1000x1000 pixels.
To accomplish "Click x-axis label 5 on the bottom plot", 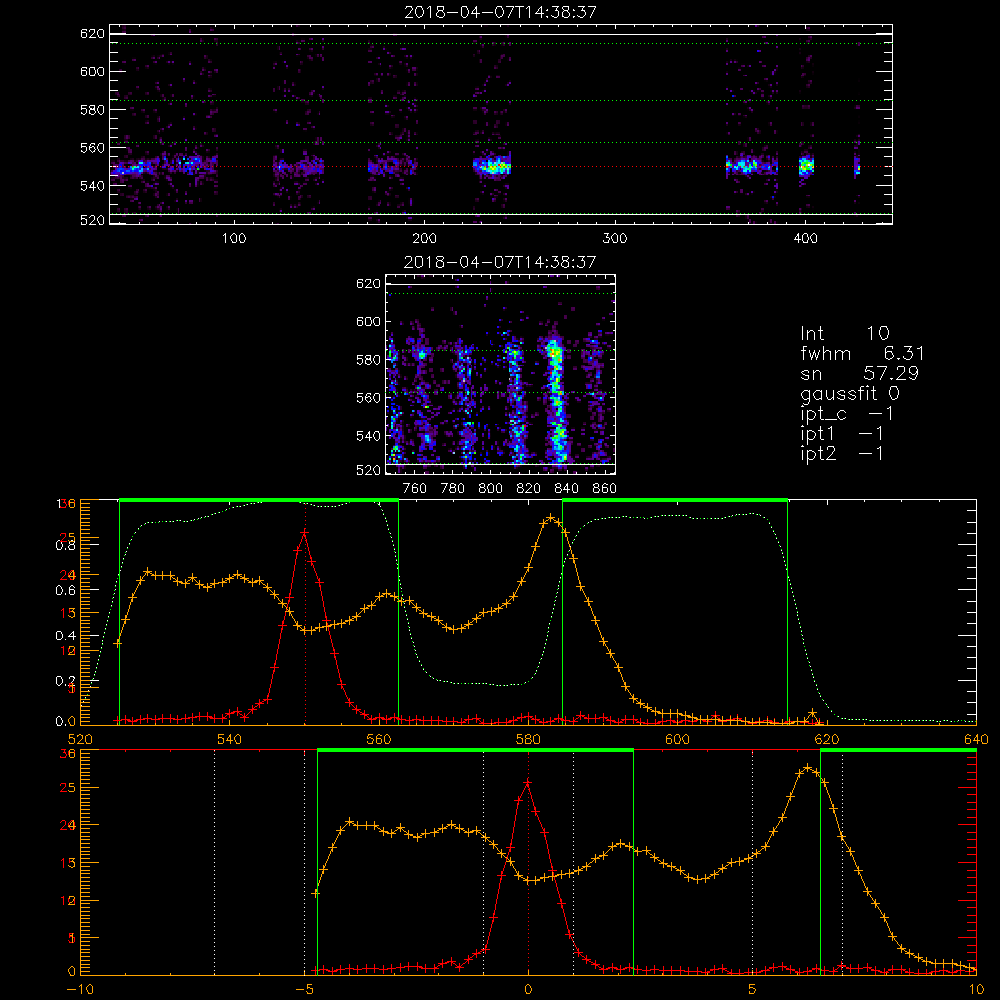I will tap(752, 990).
